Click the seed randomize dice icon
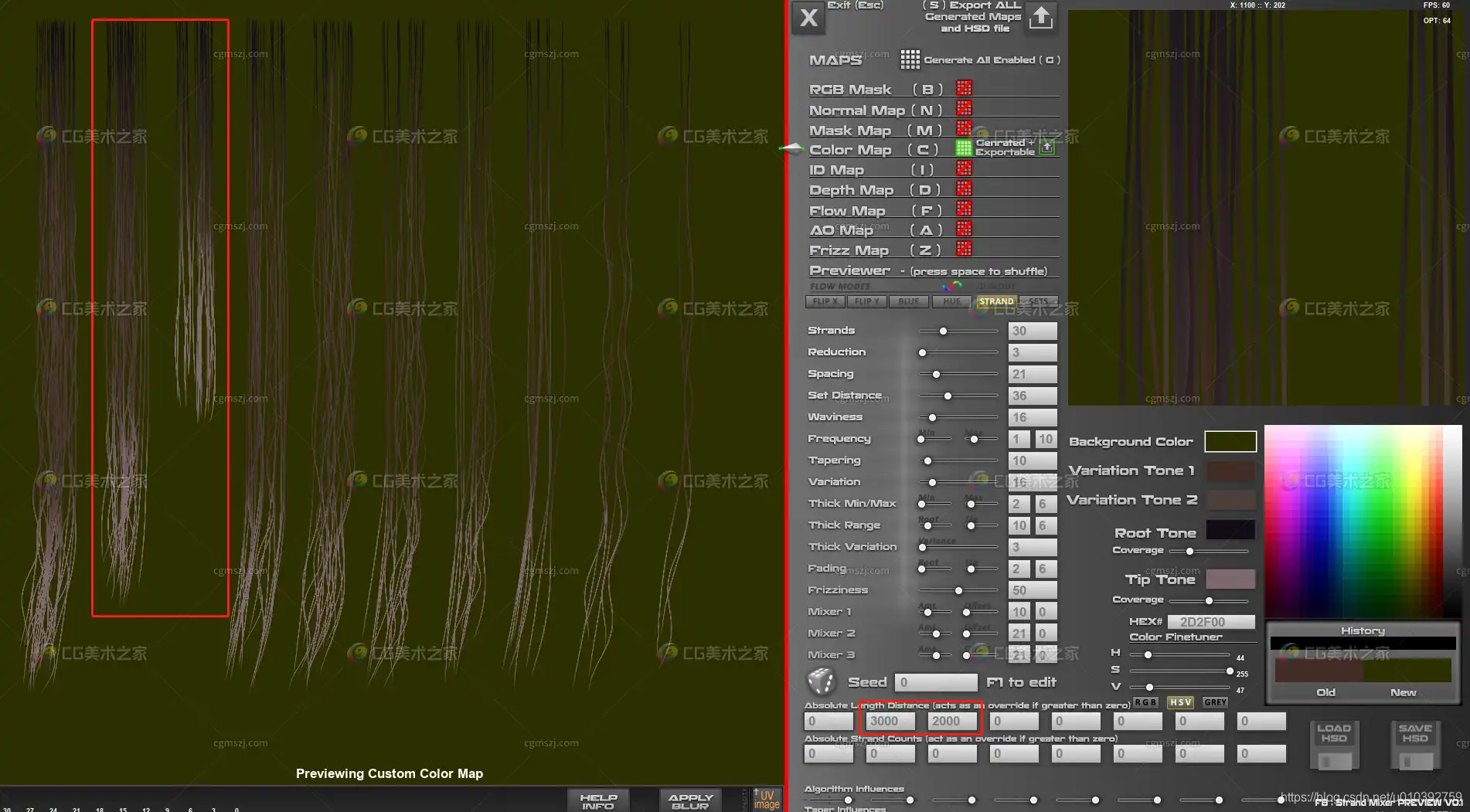This screenshot has width=1470, height=812. point(821,681)
